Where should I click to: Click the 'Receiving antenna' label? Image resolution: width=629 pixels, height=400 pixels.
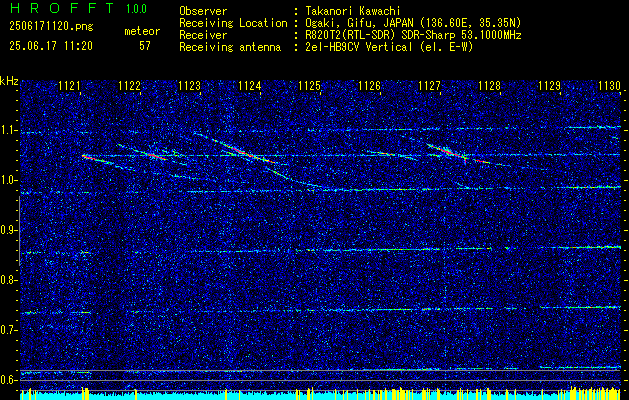click(230, 47)
